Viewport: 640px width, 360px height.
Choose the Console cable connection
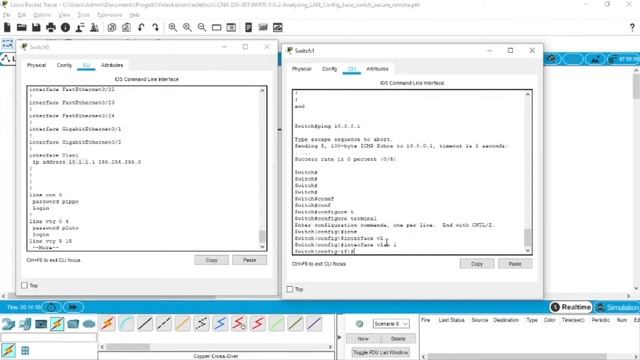[x=127, y=324]
